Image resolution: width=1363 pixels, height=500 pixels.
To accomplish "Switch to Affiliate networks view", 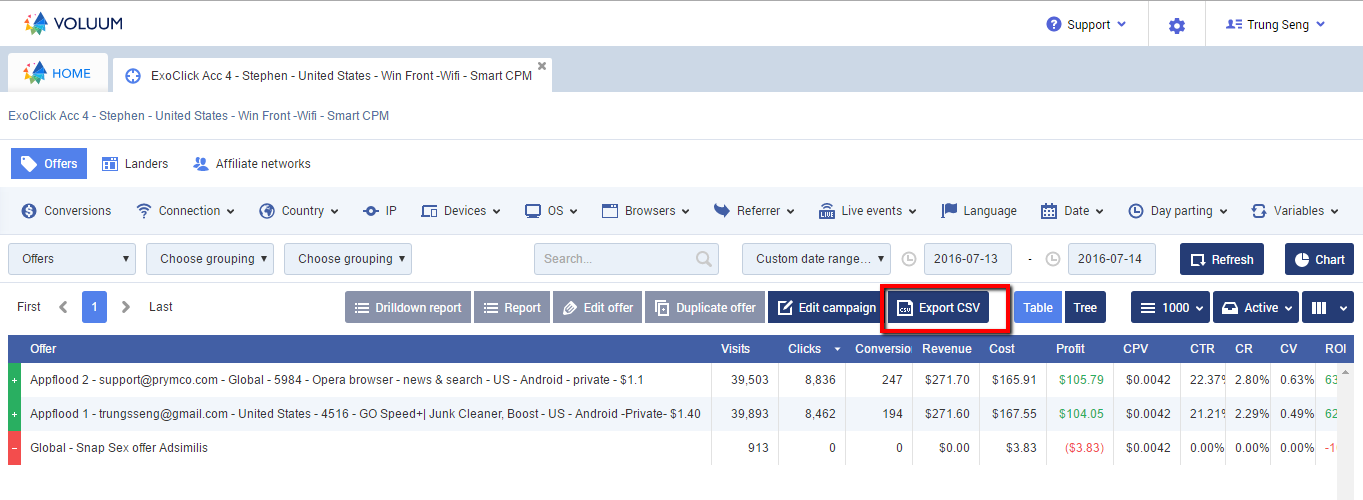I will click(x=251, y=164).
